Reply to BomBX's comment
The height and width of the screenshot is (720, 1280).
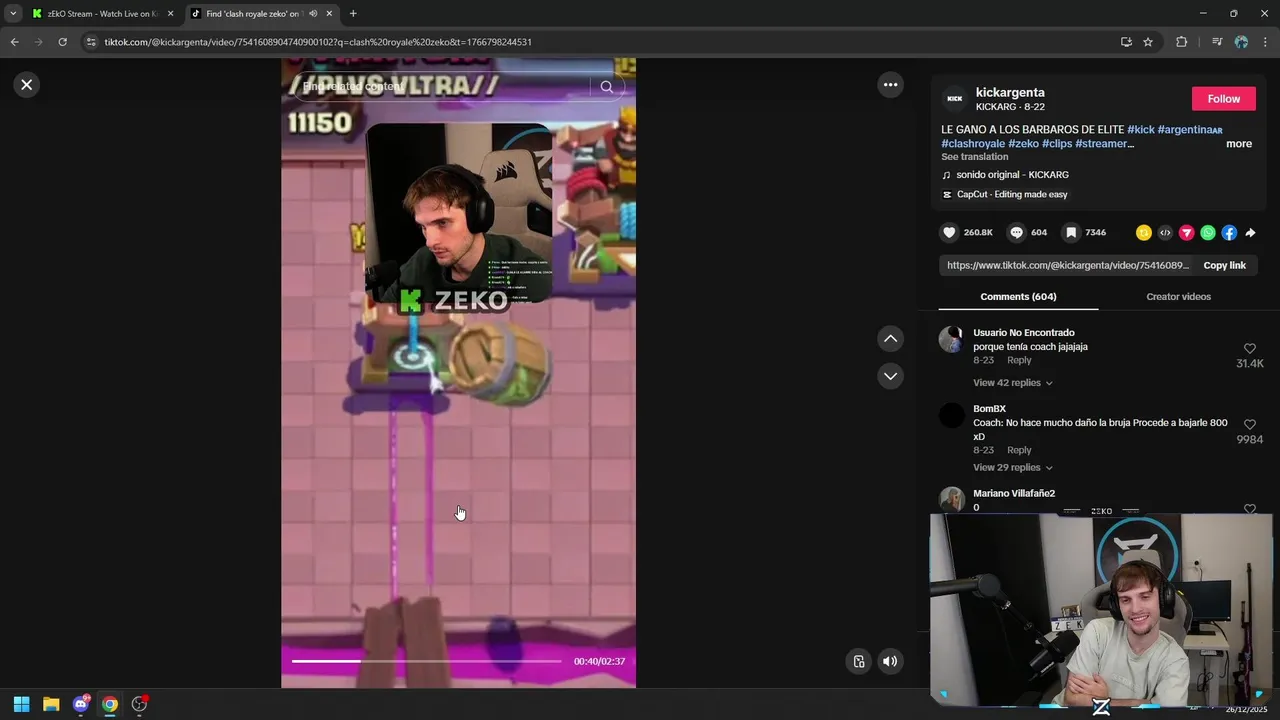[x=1019, y=450]
